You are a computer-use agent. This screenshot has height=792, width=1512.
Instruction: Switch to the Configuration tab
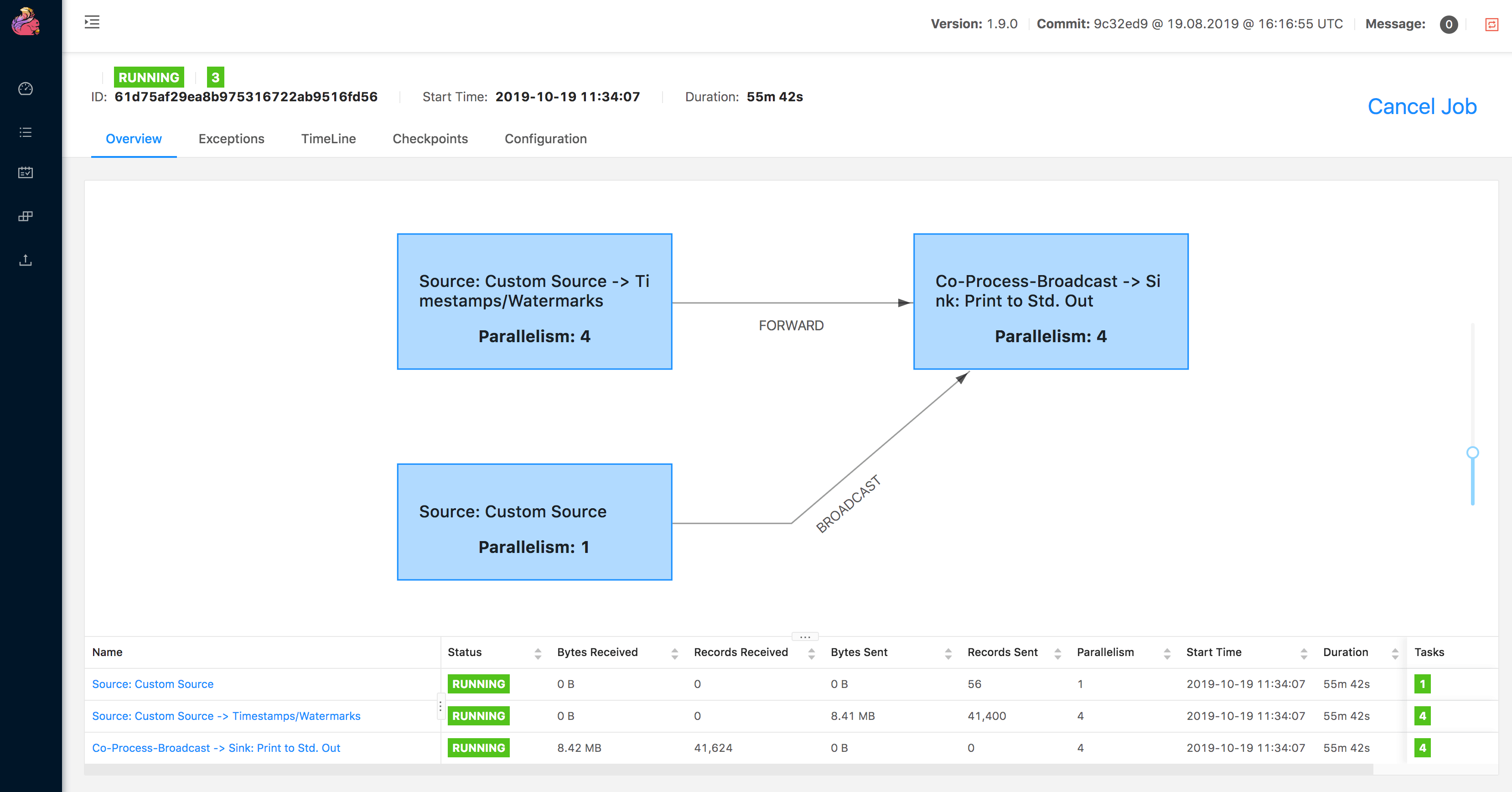[x=545, y=139]
